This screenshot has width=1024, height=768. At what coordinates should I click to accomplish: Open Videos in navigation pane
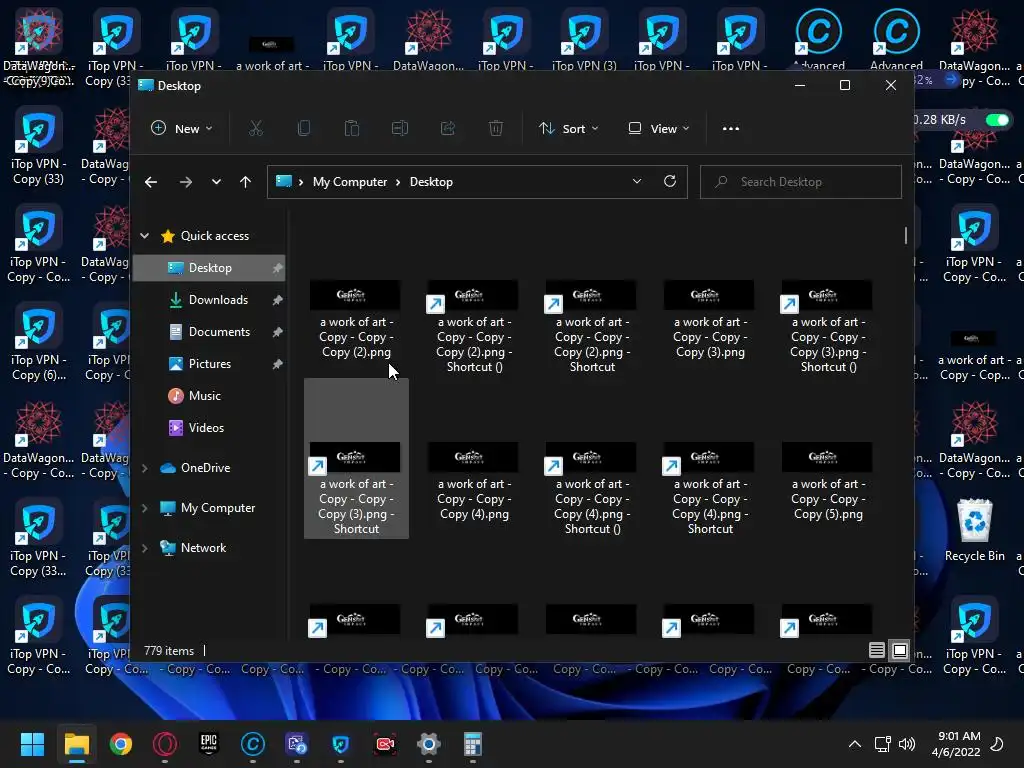click(x=209, y=428)
